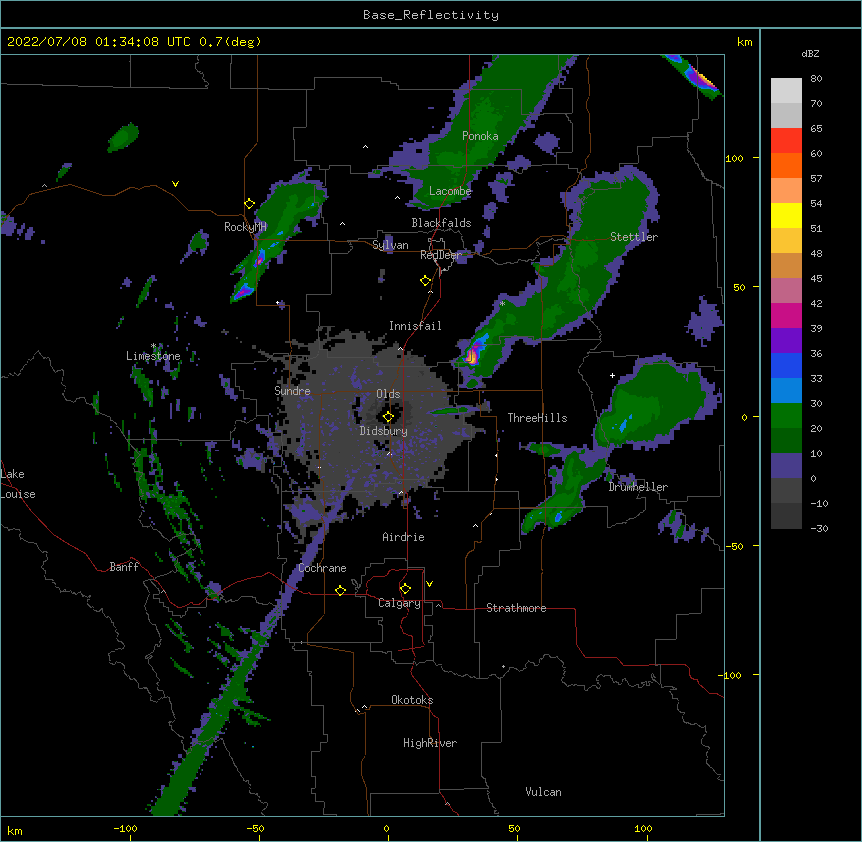Image resolution: width=862 pixels, height=842 pixels.
Task: Click the Cochrane town label
Action: [322, 568]
